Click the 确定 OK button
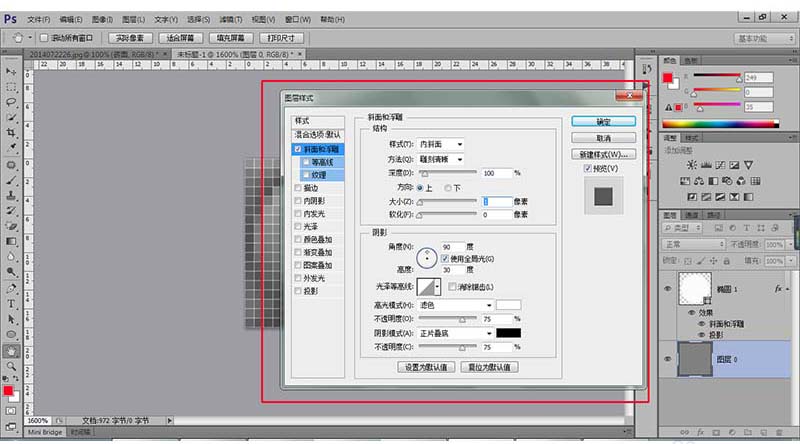 pyautogui.click(x=604, y=121)
